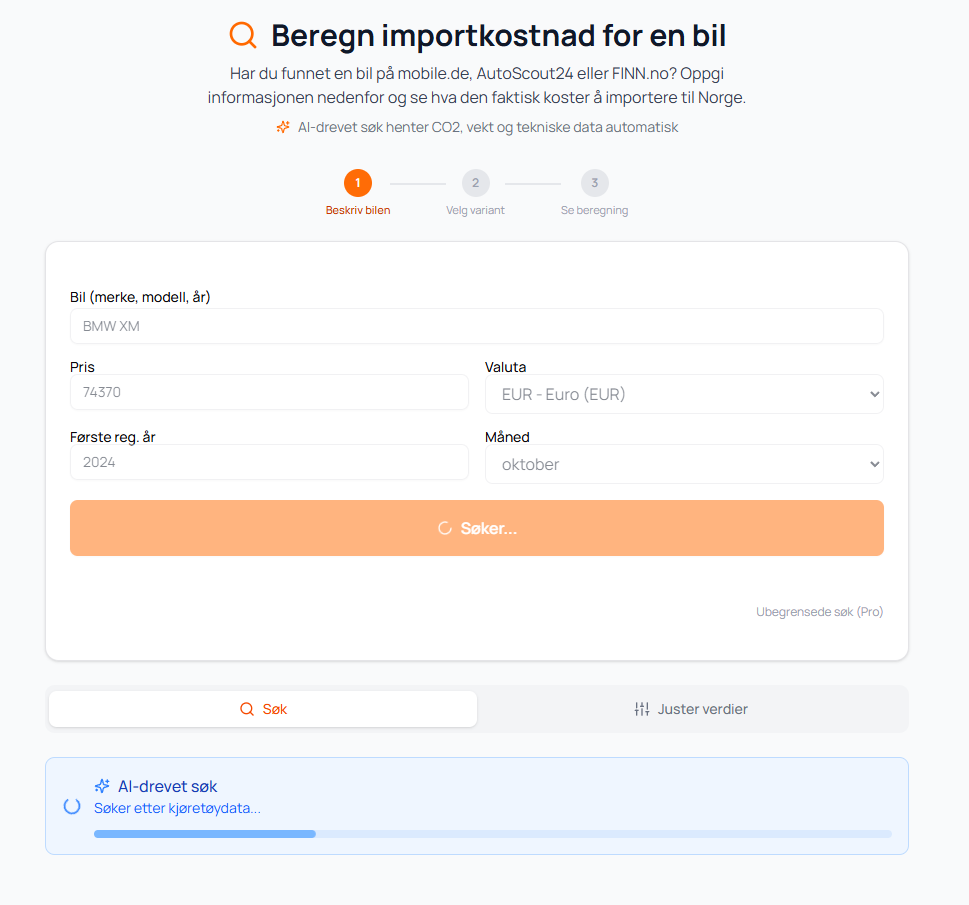Click the spinner icon in the Søker button
Screen dimensions: 969x905
(445, 528)
